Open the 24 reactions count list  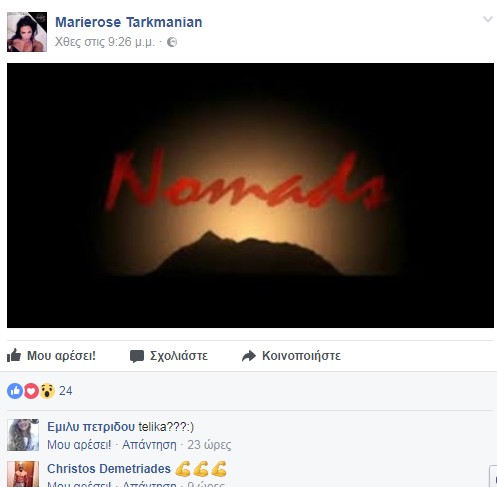pyautogui.click(x=66, y=391)
